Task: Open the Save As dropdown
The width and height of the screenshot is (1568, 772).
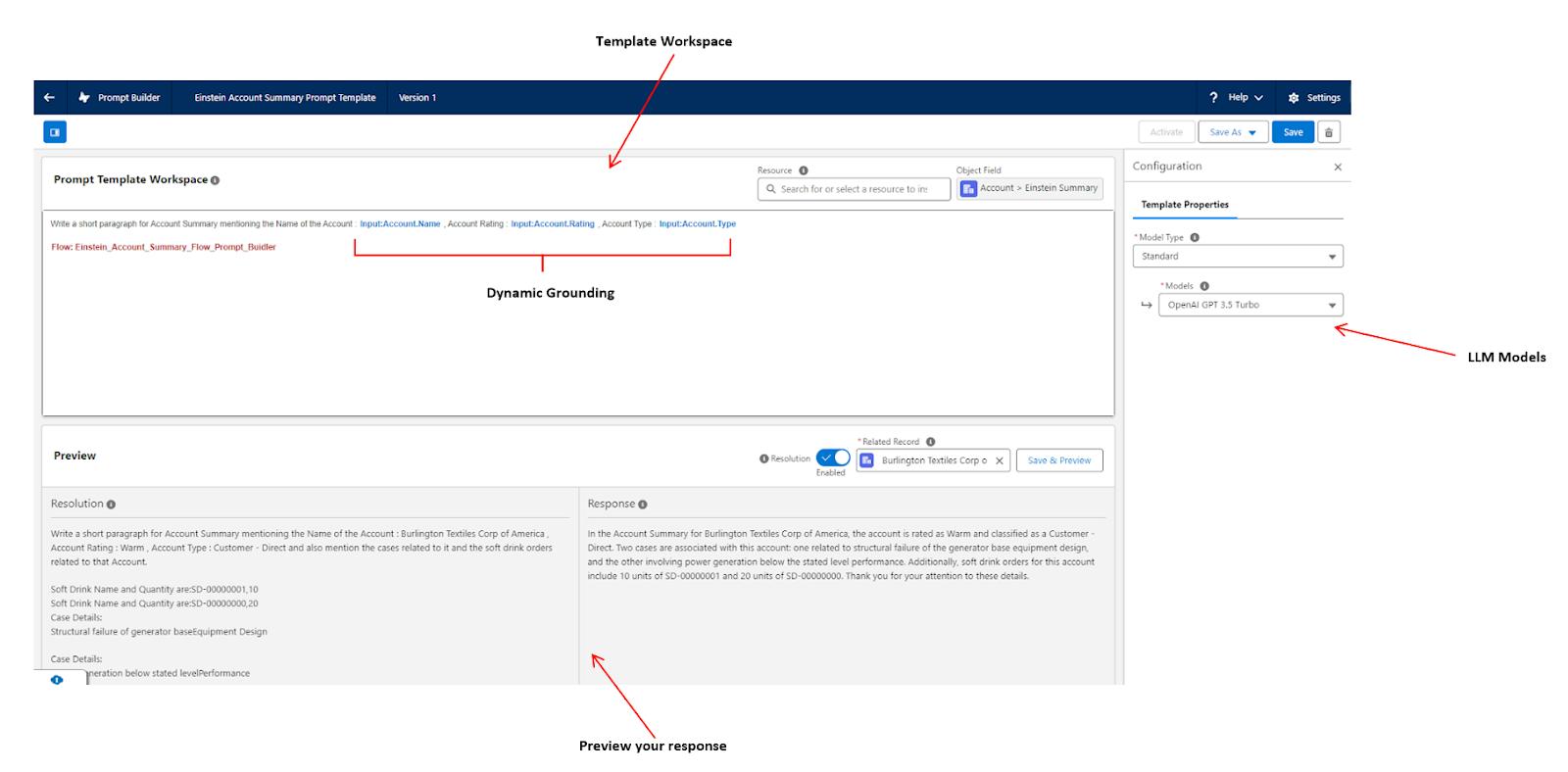Action: 1232,132
